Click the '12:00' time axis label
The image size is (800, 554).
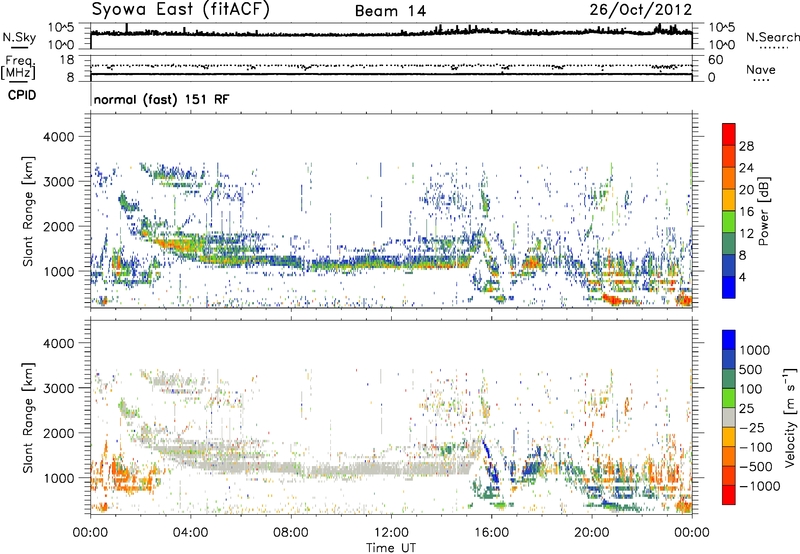[391, 532]
